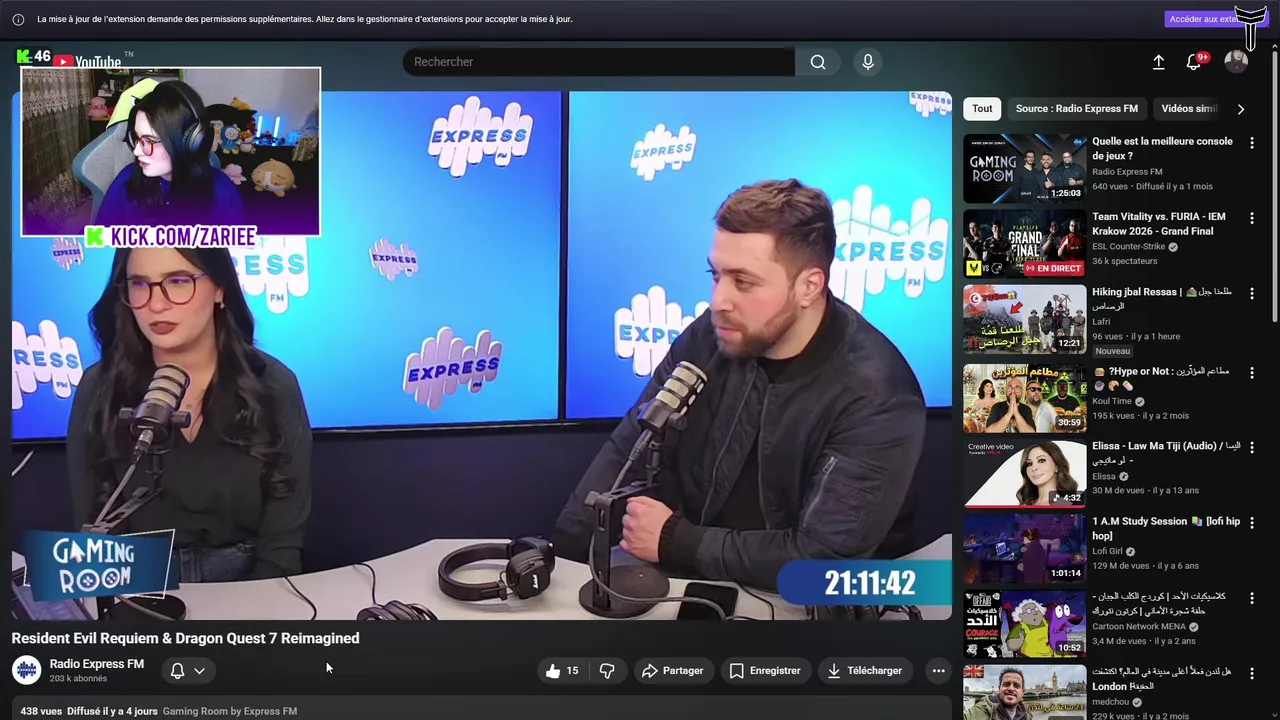The width and height of the screenshot is (1280, 720).
Task: Open Radio Express FM channel name link
Action: coord(97,664)
